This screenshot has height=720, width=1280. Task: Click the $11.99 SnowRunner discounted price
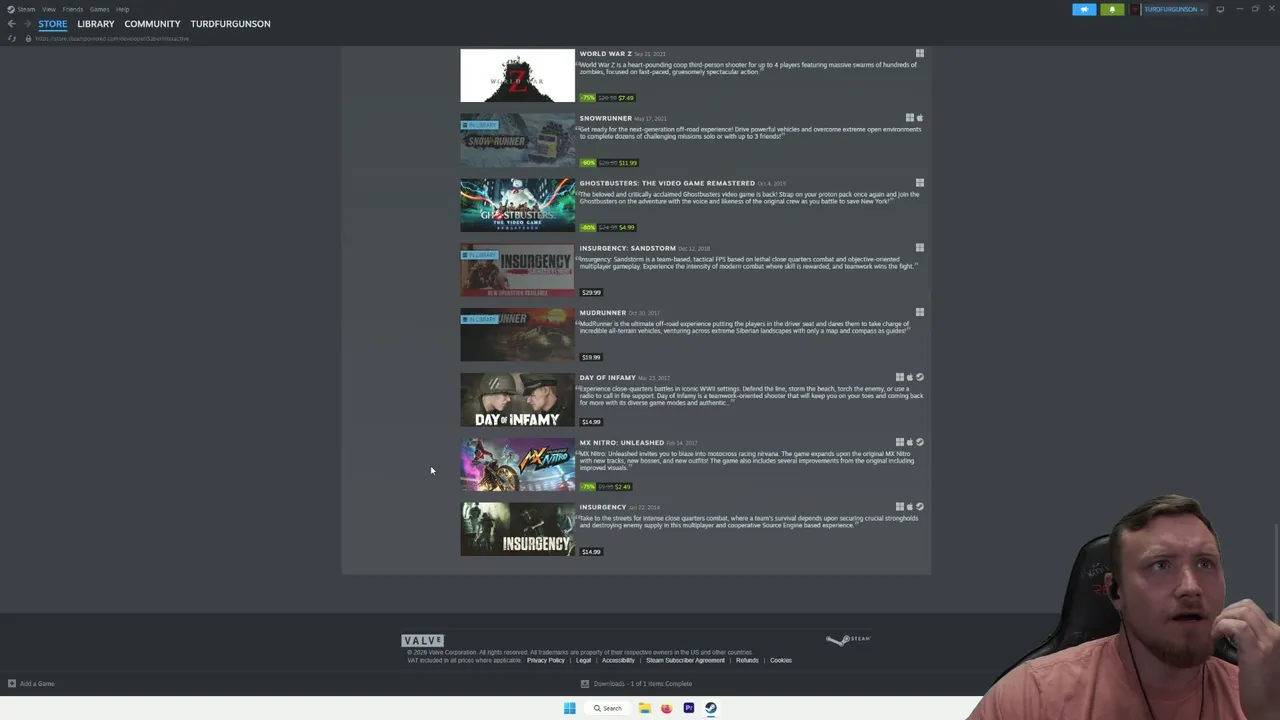point(628,163)
